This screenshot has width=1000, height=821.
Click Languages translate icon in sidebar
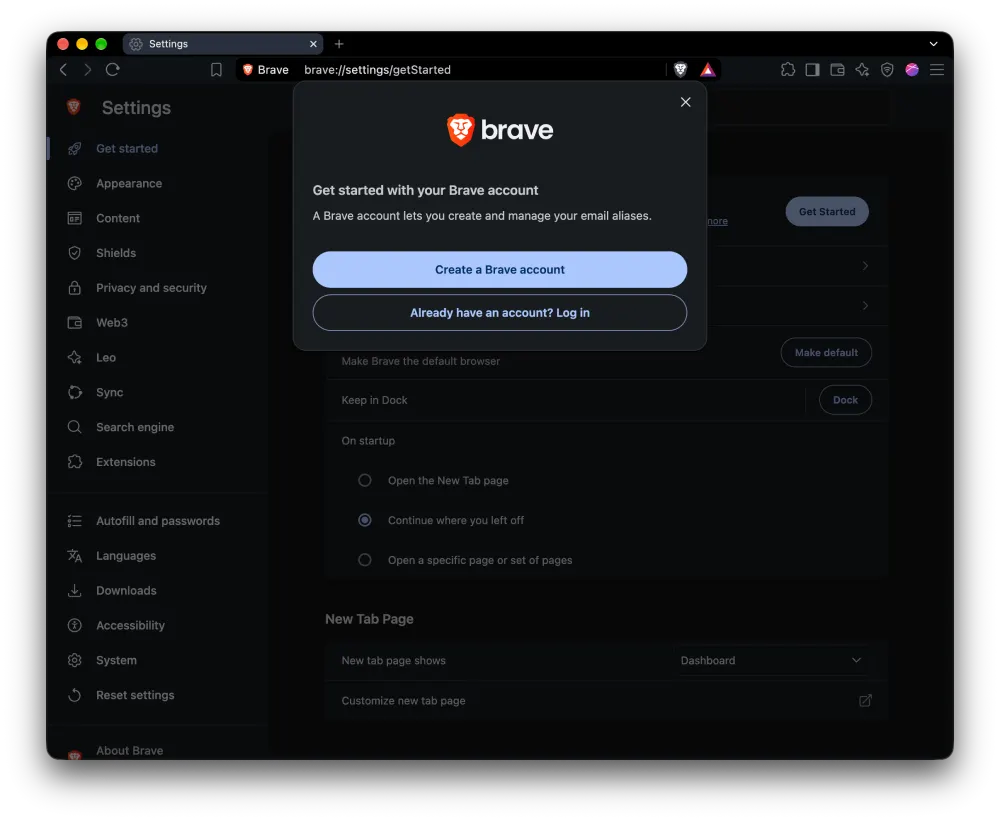75,556
